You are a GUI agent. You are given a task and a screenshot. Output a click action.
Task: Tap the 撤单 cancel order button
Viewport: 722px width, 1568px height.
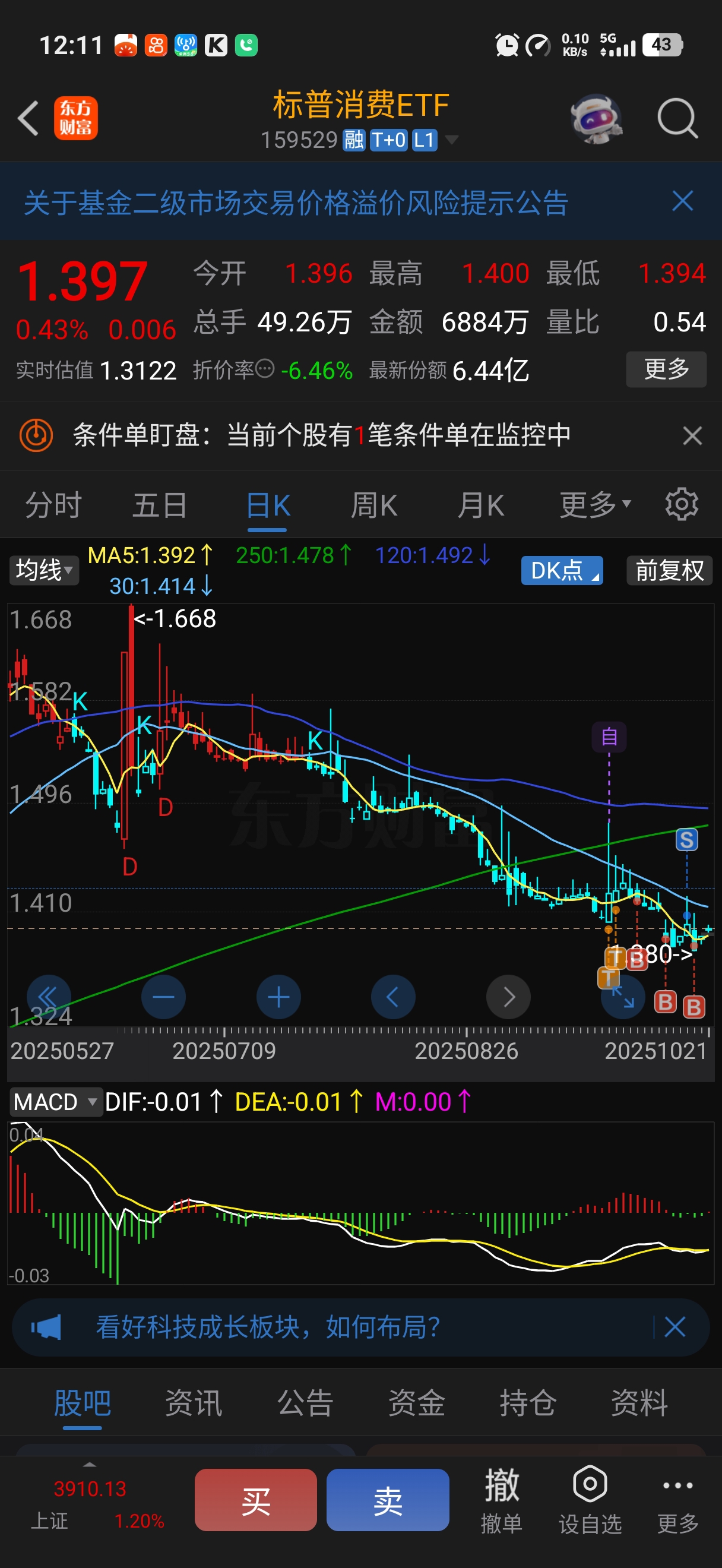pos(502,1500)
